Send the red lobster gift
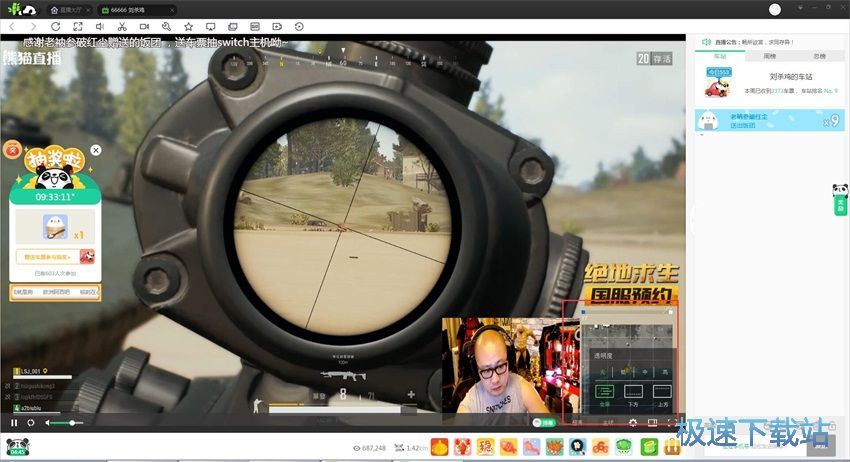Screen dimensions: 850x462 tap(462, 447)
